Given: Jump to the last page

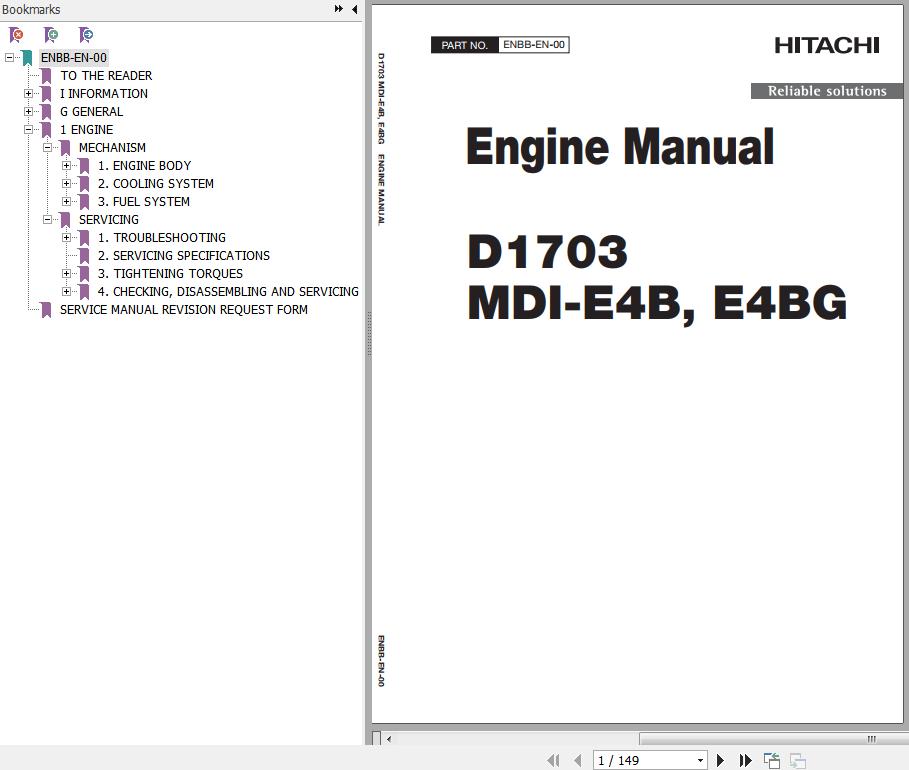Looking at the screenshot, I should 745,761.
